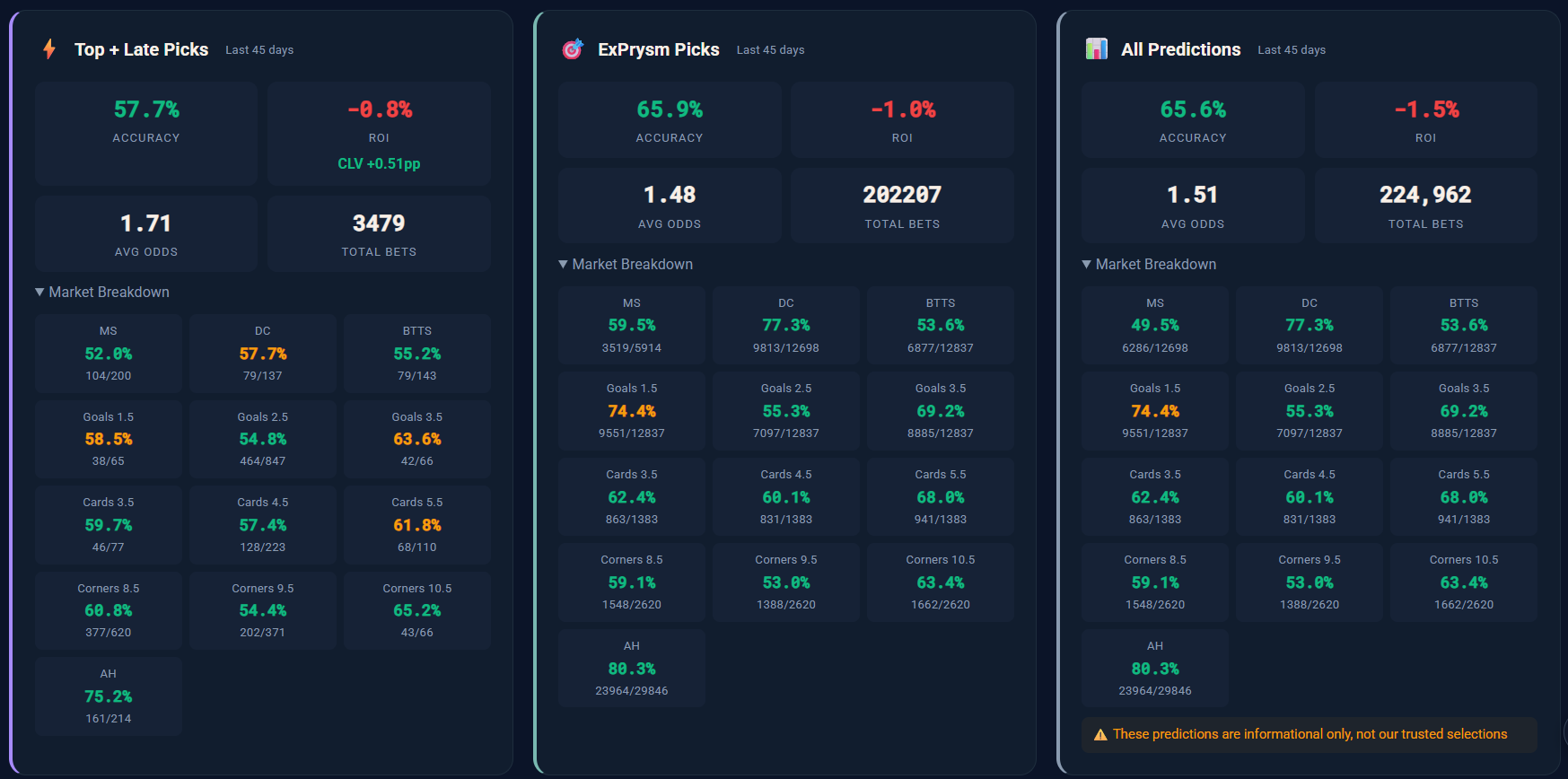Image resolution: width=1568 pixels, height=779 pixels.
Task: Collapse Market Breakdown in ExPrysm Picks panel
Action: click(x=625, y=265)
